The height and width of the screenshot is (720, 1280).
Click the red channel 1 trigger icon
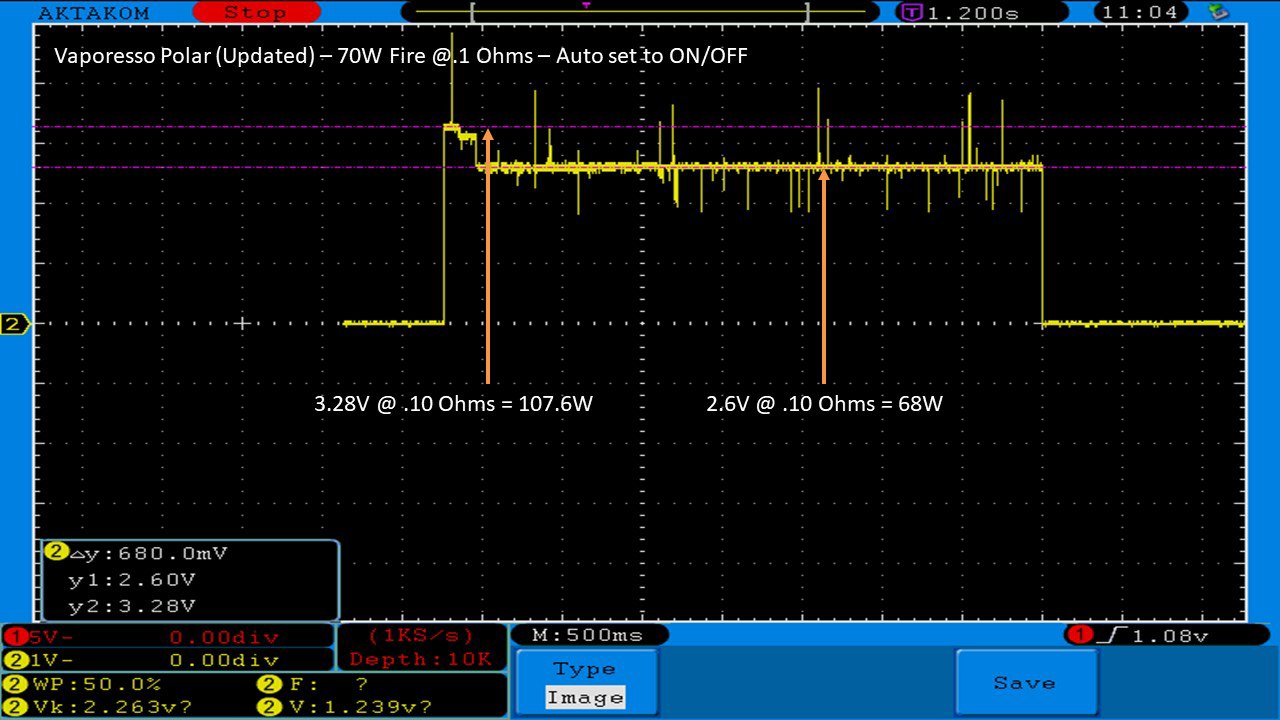coord(1079,635)
